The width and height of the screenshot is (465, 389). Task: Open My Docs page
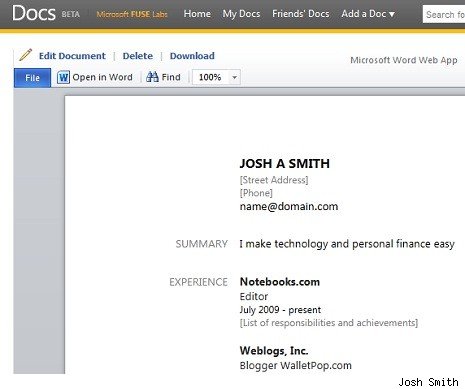click(x=241, y=14)
